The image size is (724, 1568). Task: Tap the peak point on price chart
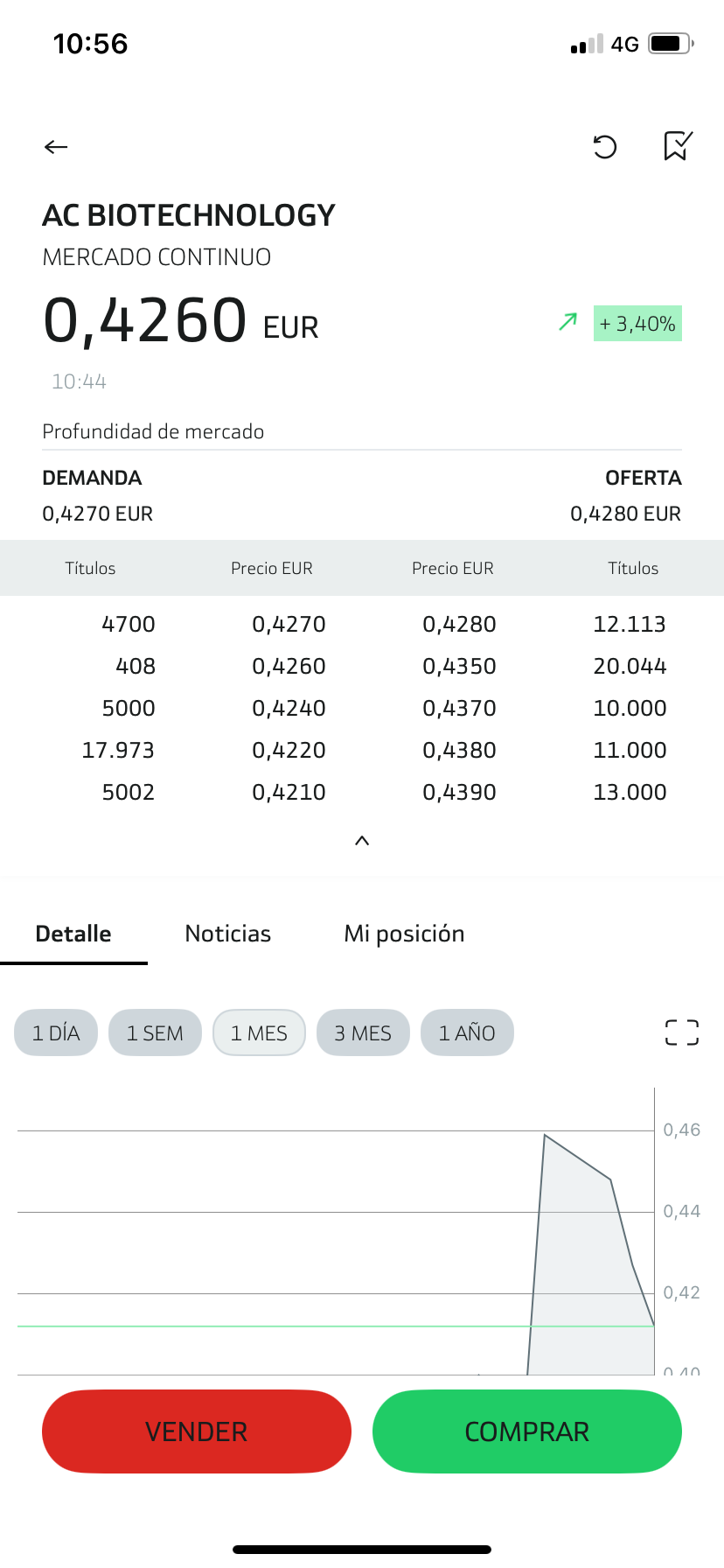[545, 1136]
